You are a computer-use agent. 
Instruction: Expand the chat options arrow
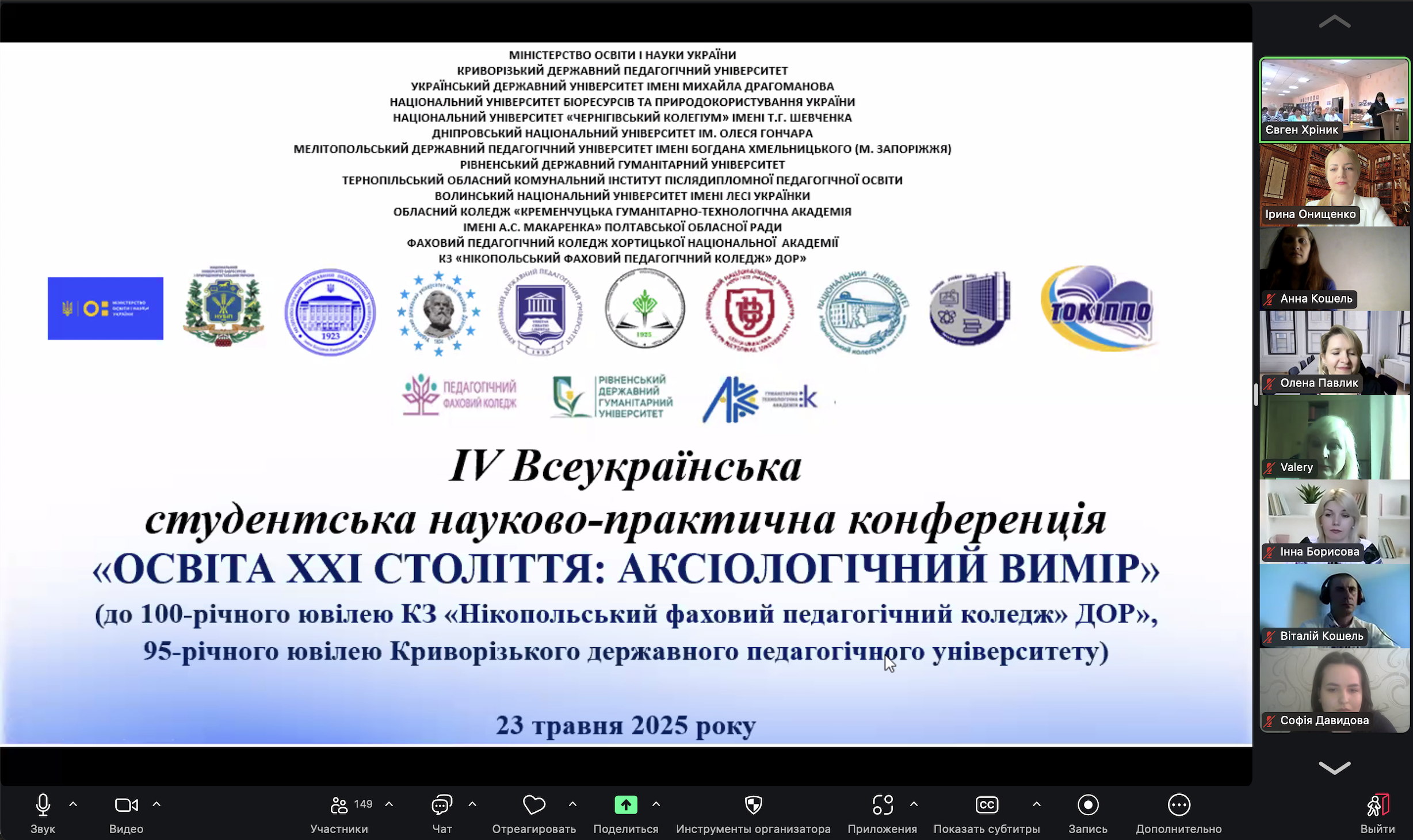[472, 804]
